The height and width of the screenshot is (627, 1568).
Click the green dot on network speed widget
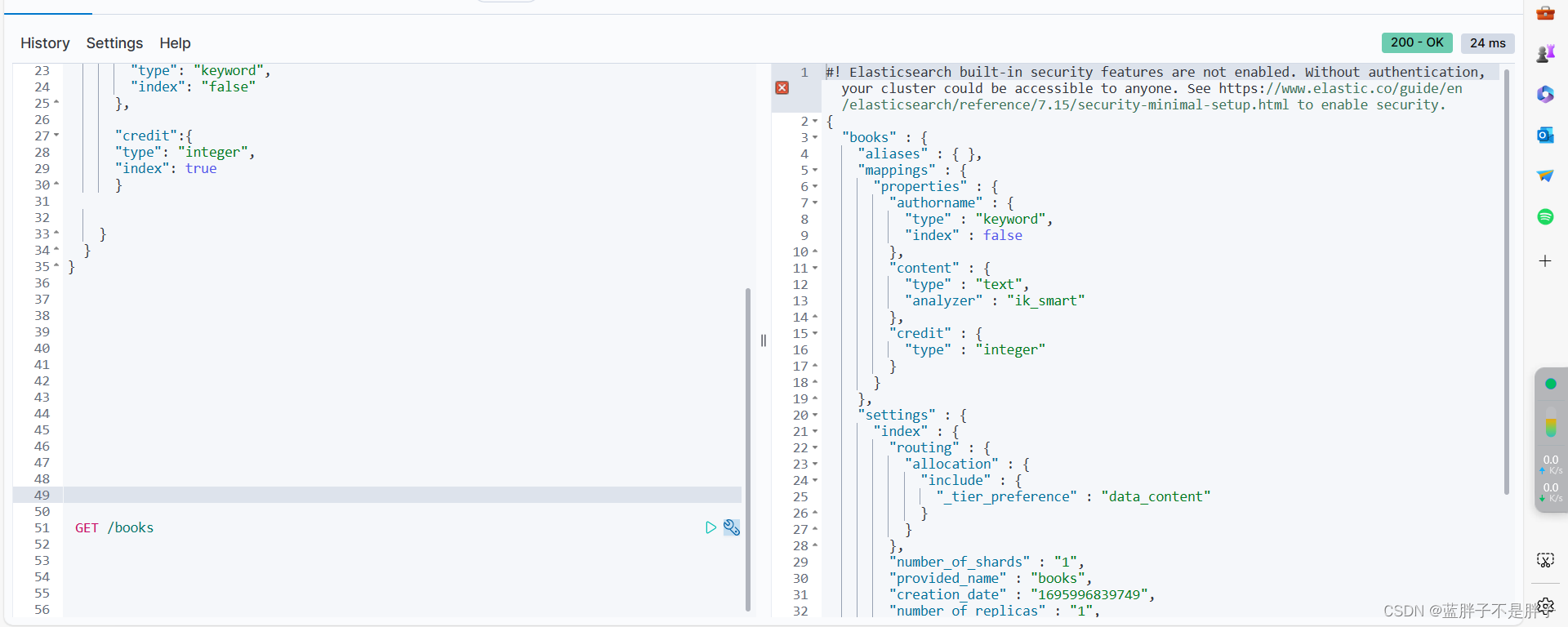pos(1551,384)
